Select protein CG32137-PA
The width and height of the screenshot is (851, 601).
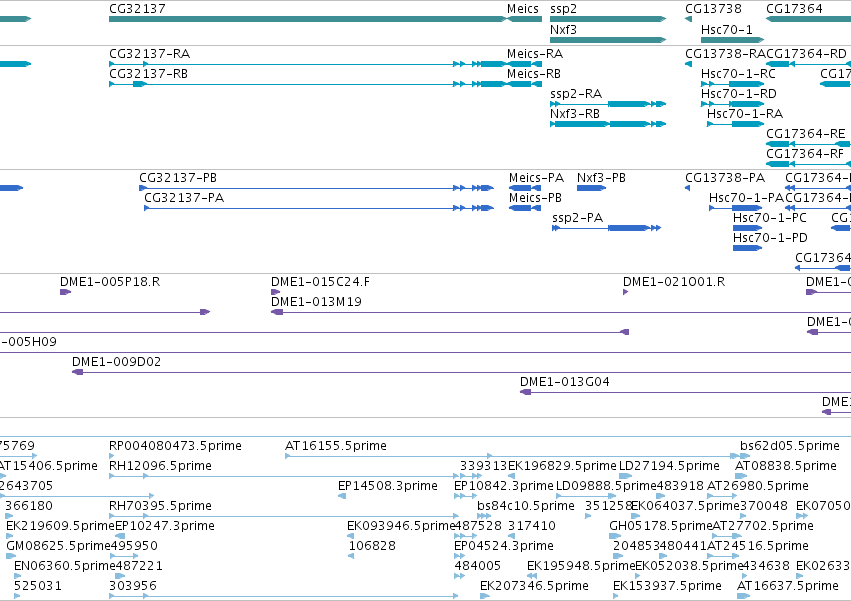(184, 198)
